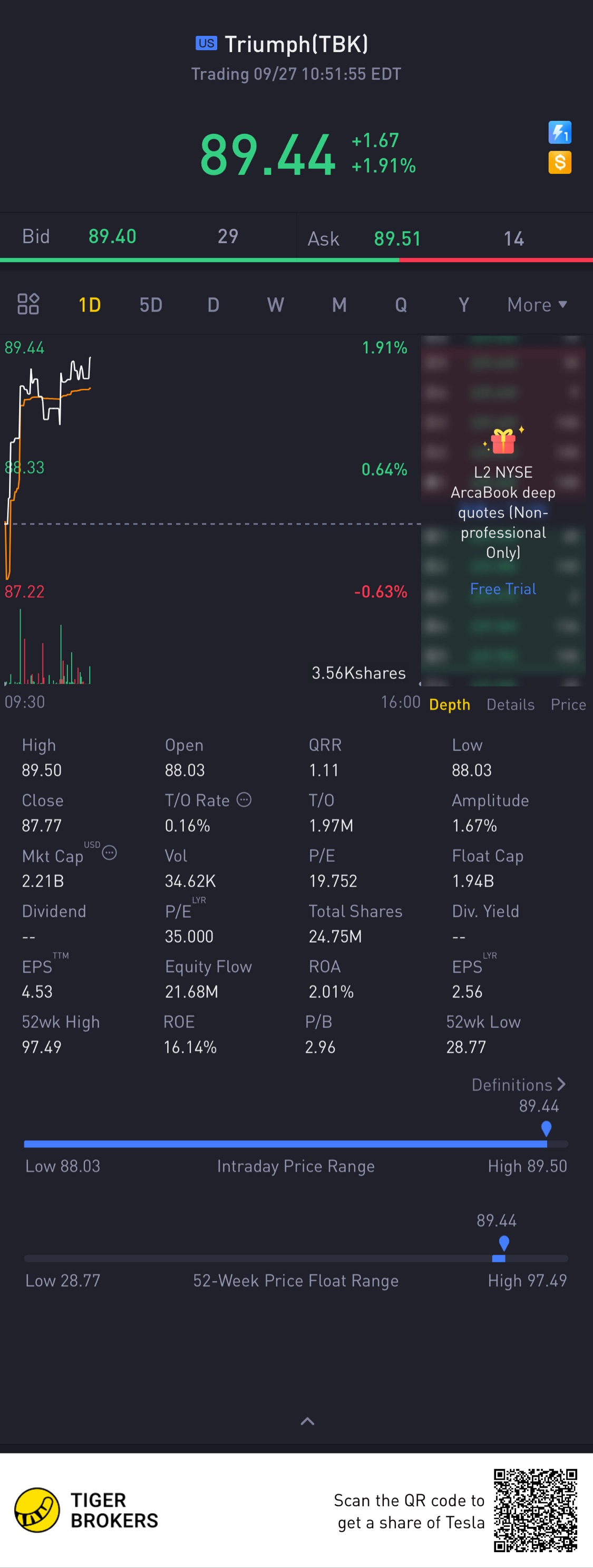This screenshot has width=593, height=1568.
Task: Click the T/O Rate info icon
Action: coord(244,800)
